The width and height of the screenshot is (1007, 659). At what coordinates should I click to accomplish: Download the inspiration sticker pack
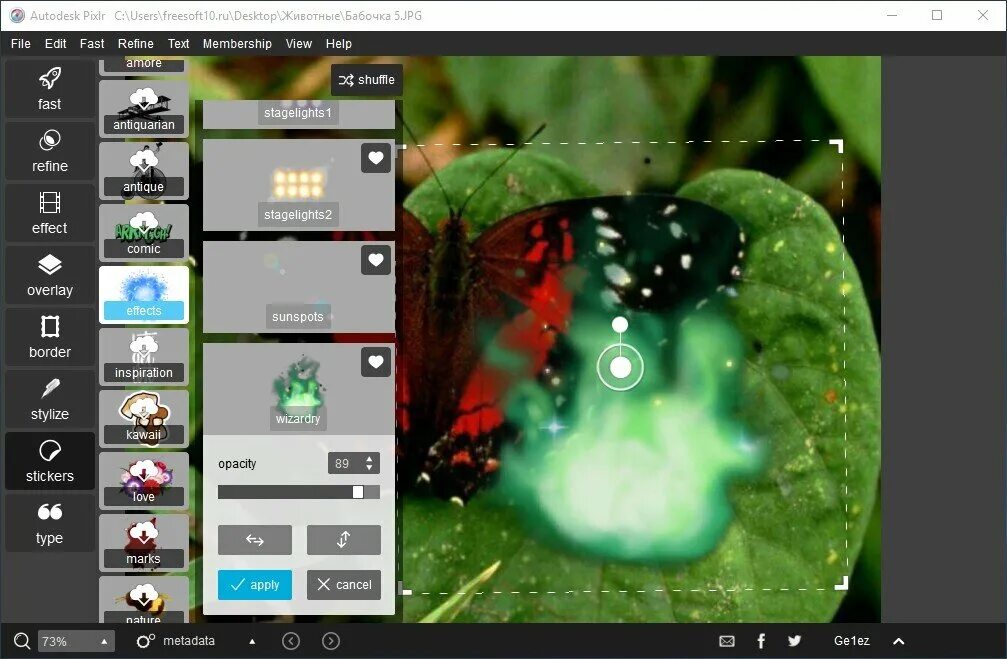pos(144,356)
